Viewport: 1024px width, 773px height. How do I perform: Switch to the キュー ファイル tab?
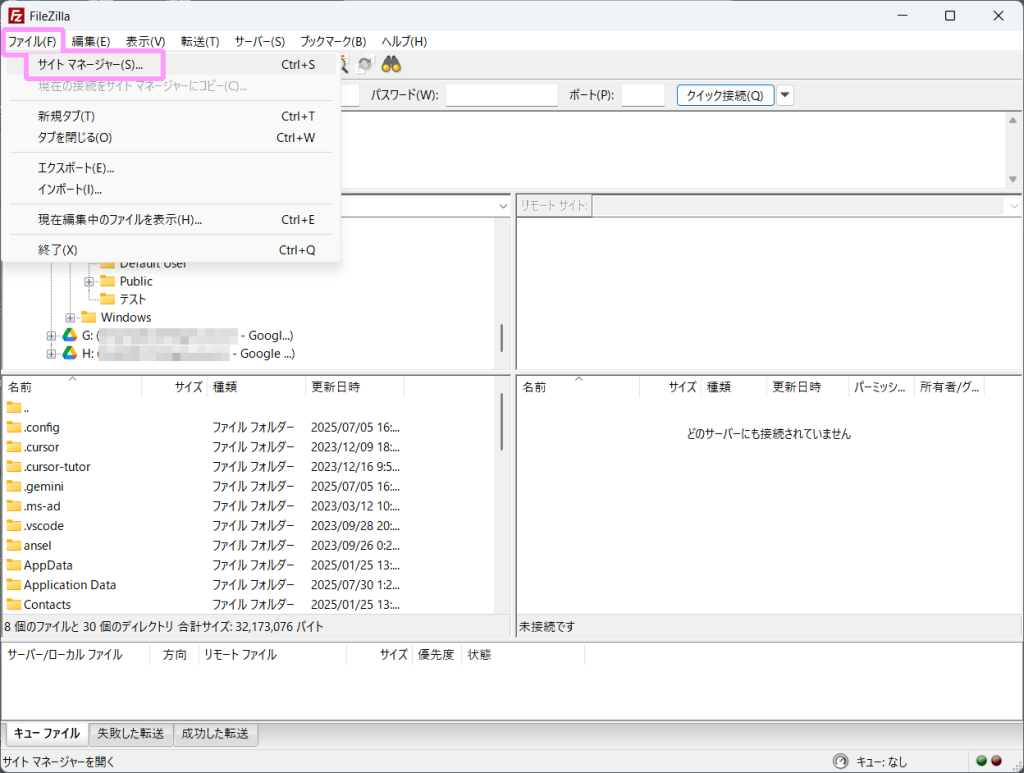[x=47, y=733]
